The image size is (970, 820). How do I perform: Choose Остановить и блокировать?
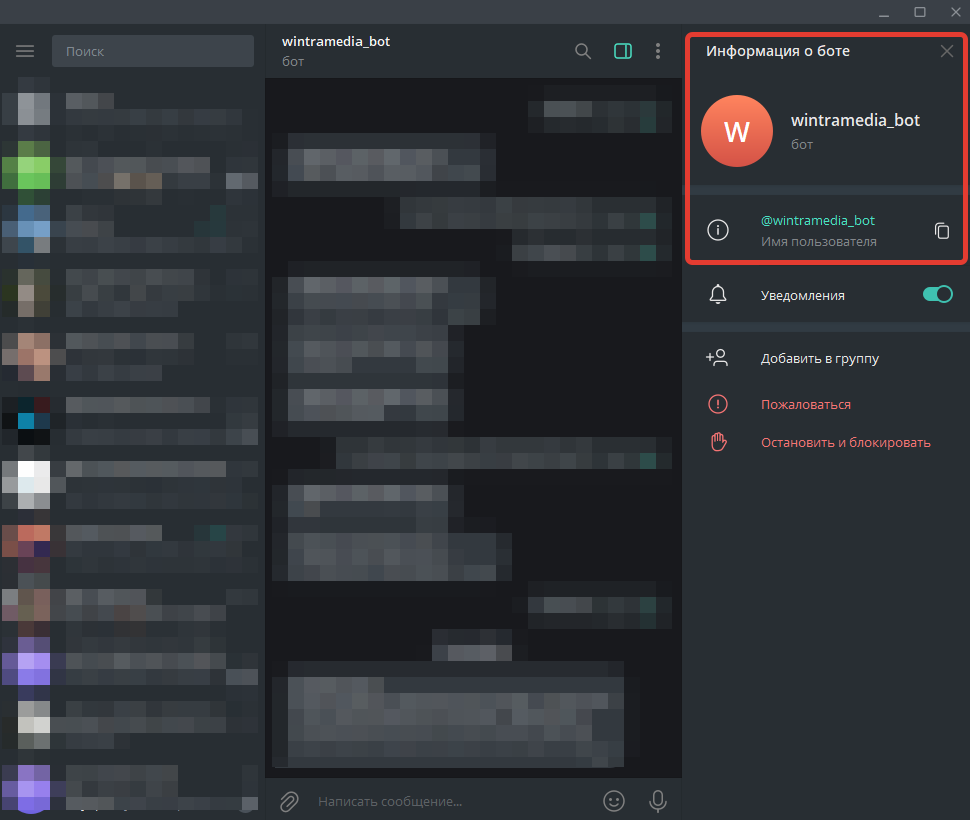click(x=845, y=443)
